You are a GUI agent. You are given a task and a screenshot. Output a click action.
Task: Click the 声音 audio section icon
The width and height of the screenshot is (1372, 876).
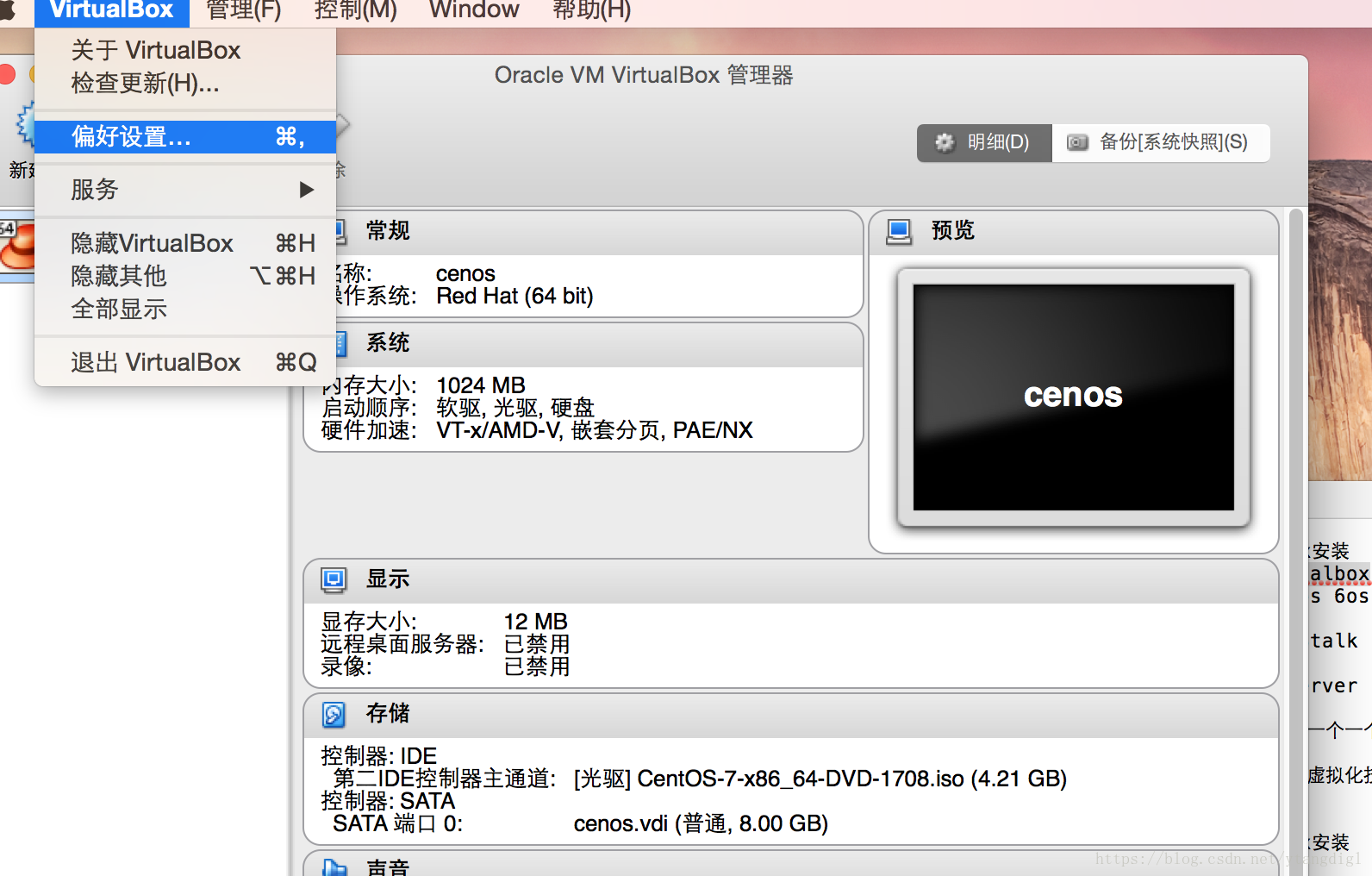[x=334, y=867]
